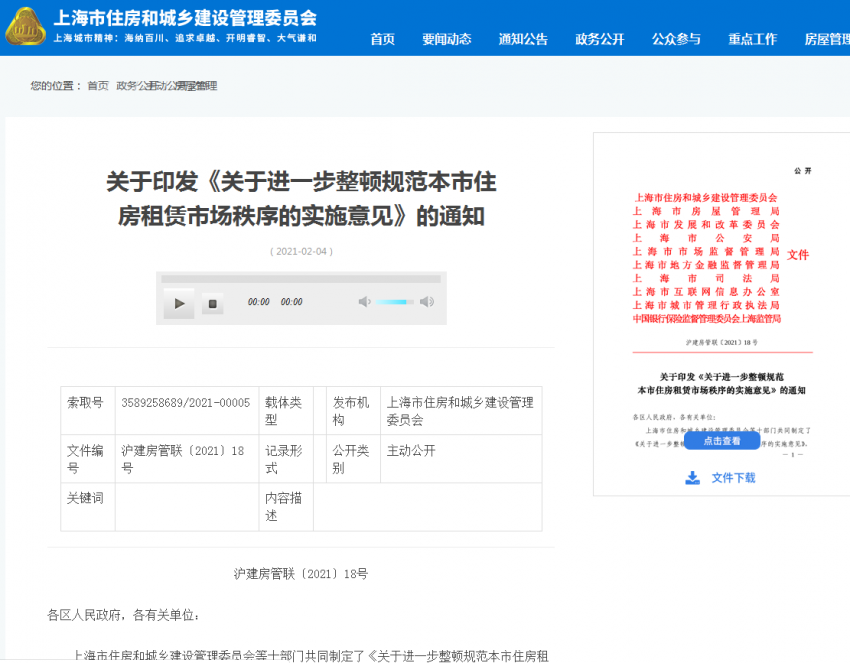The width and height of the screenshot is (850, 663).
Task: Open the 首页 navigation menu
Action: pyautogui.click(x=381, y=39)
